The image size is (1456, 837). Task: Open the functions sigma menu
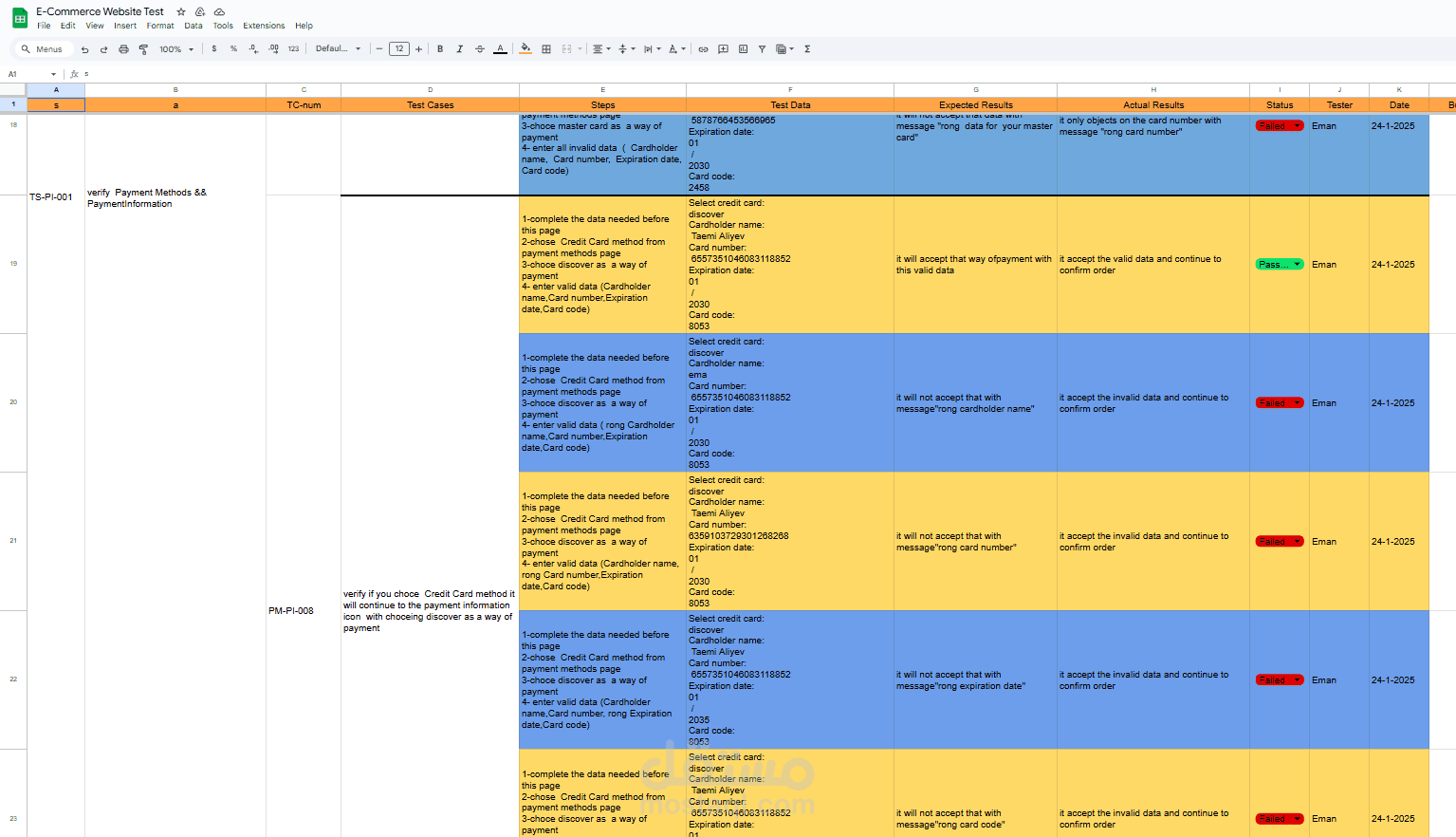(x=807, y=49)
